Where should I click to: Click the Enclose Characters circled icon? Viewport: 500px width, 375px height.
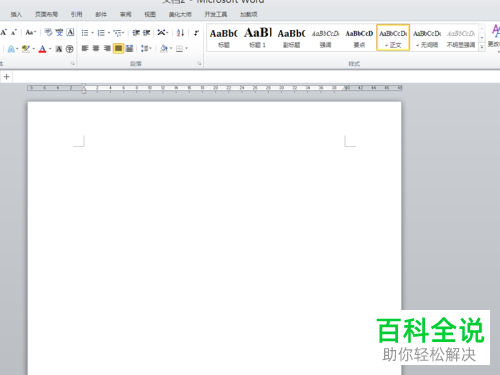click(x=69, y=49)
